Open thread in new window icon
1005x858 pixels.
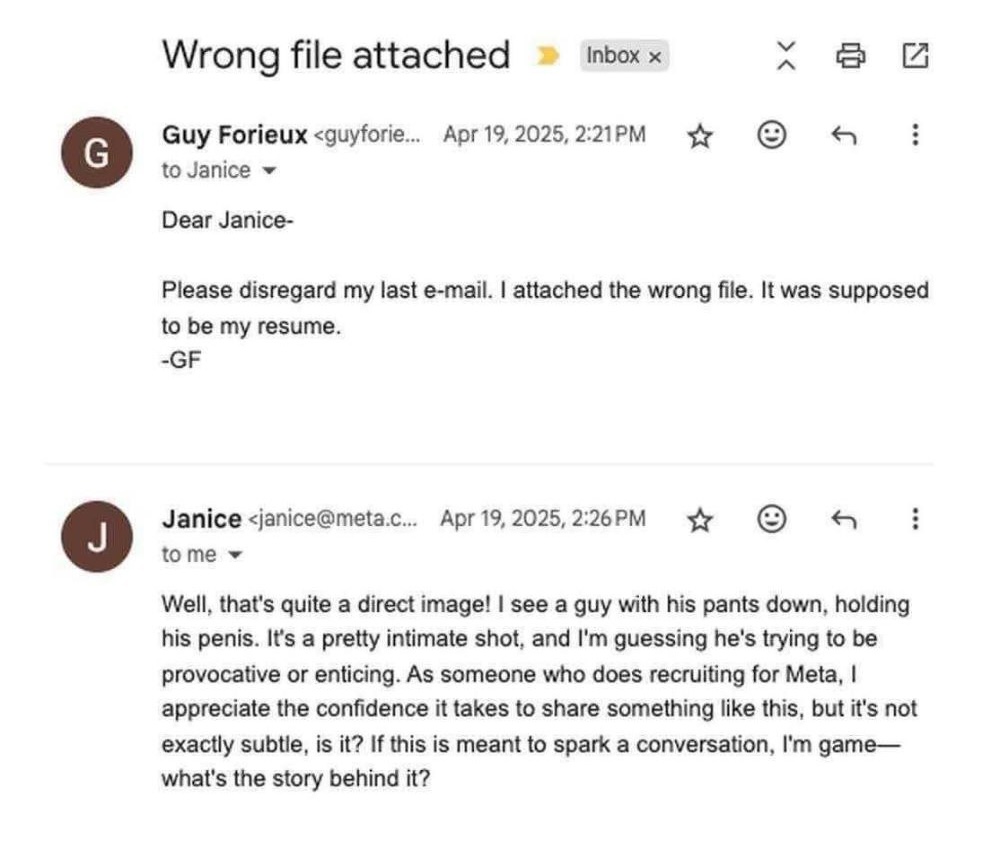(915, 55)
